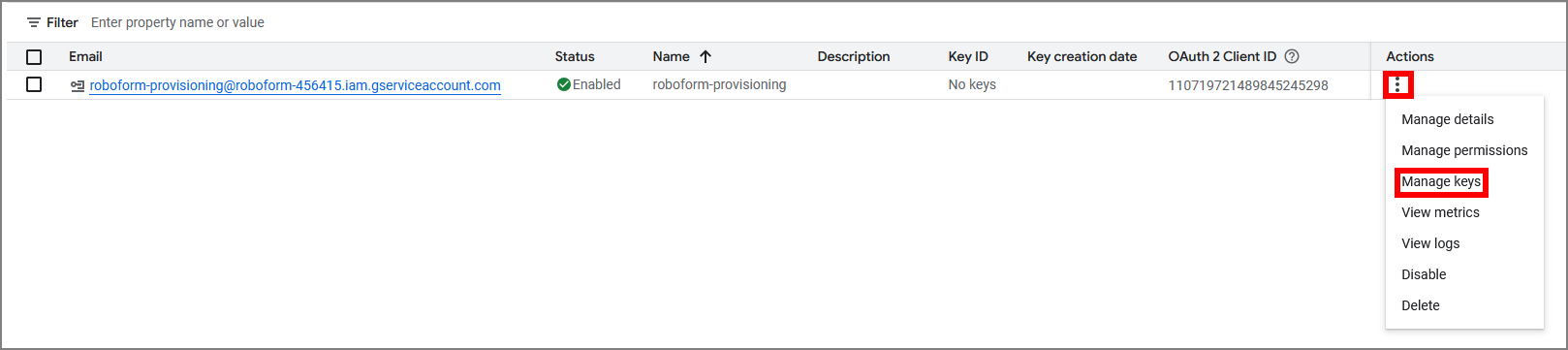This screenshot has height=350, width=1568.
Task: Toggle the select-all checkbox in header
Action: point(34,57)
